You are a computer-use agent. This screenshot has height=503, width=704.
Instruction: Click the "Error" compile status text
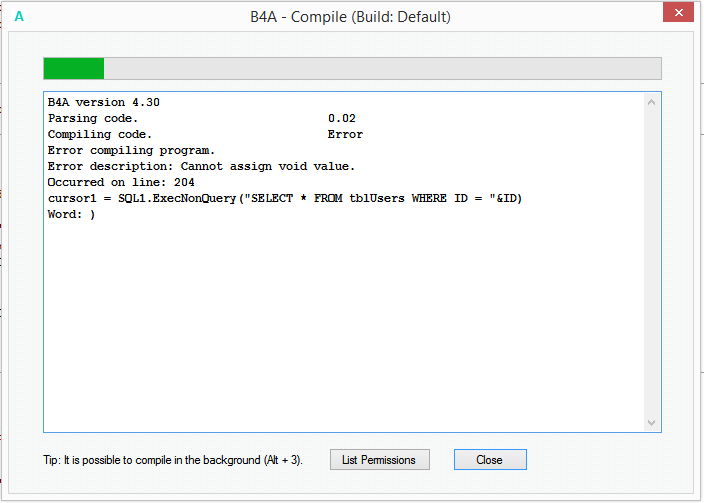tap(344, 134)
